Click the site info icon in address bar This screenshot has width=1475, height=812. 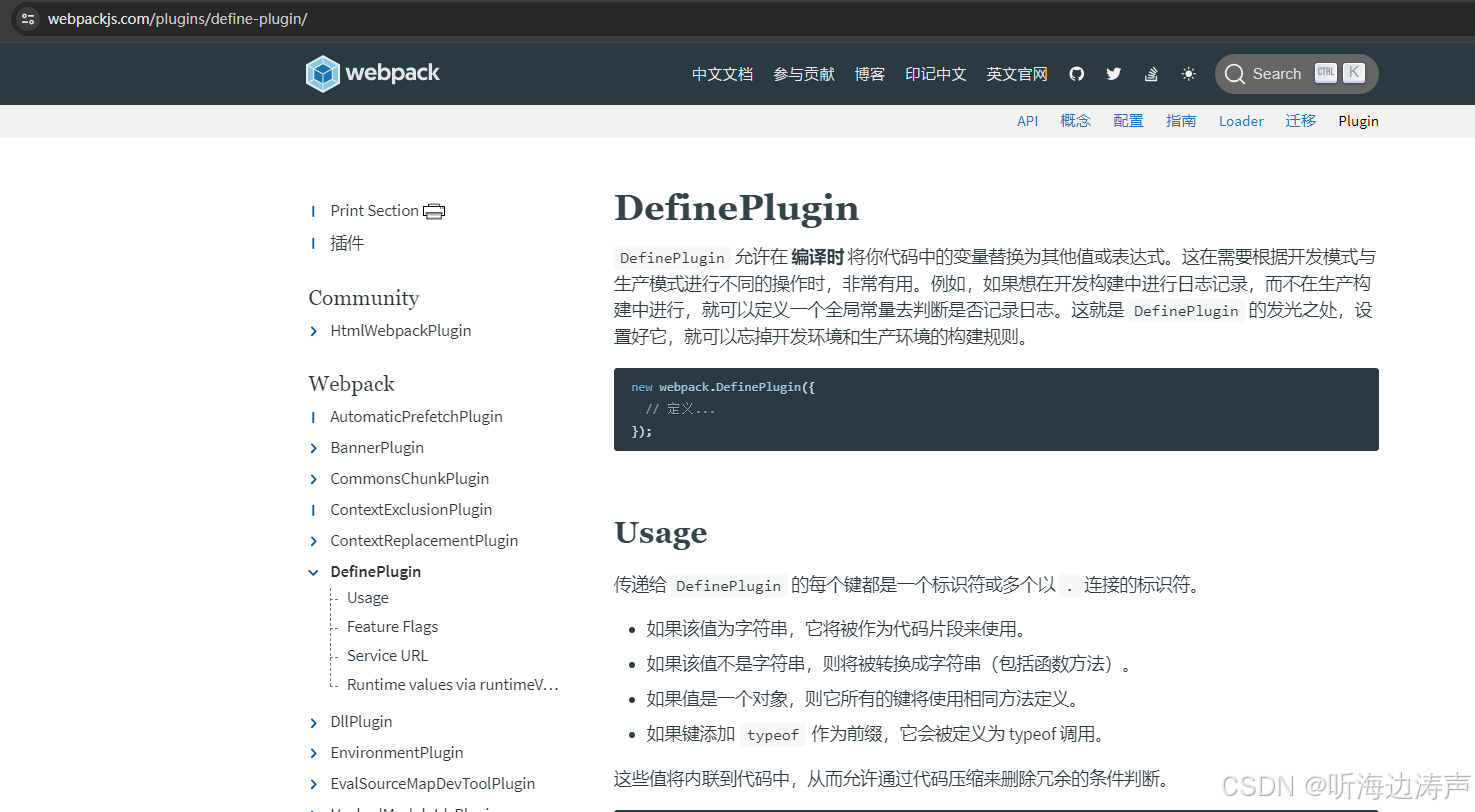[x=27, y=19]
